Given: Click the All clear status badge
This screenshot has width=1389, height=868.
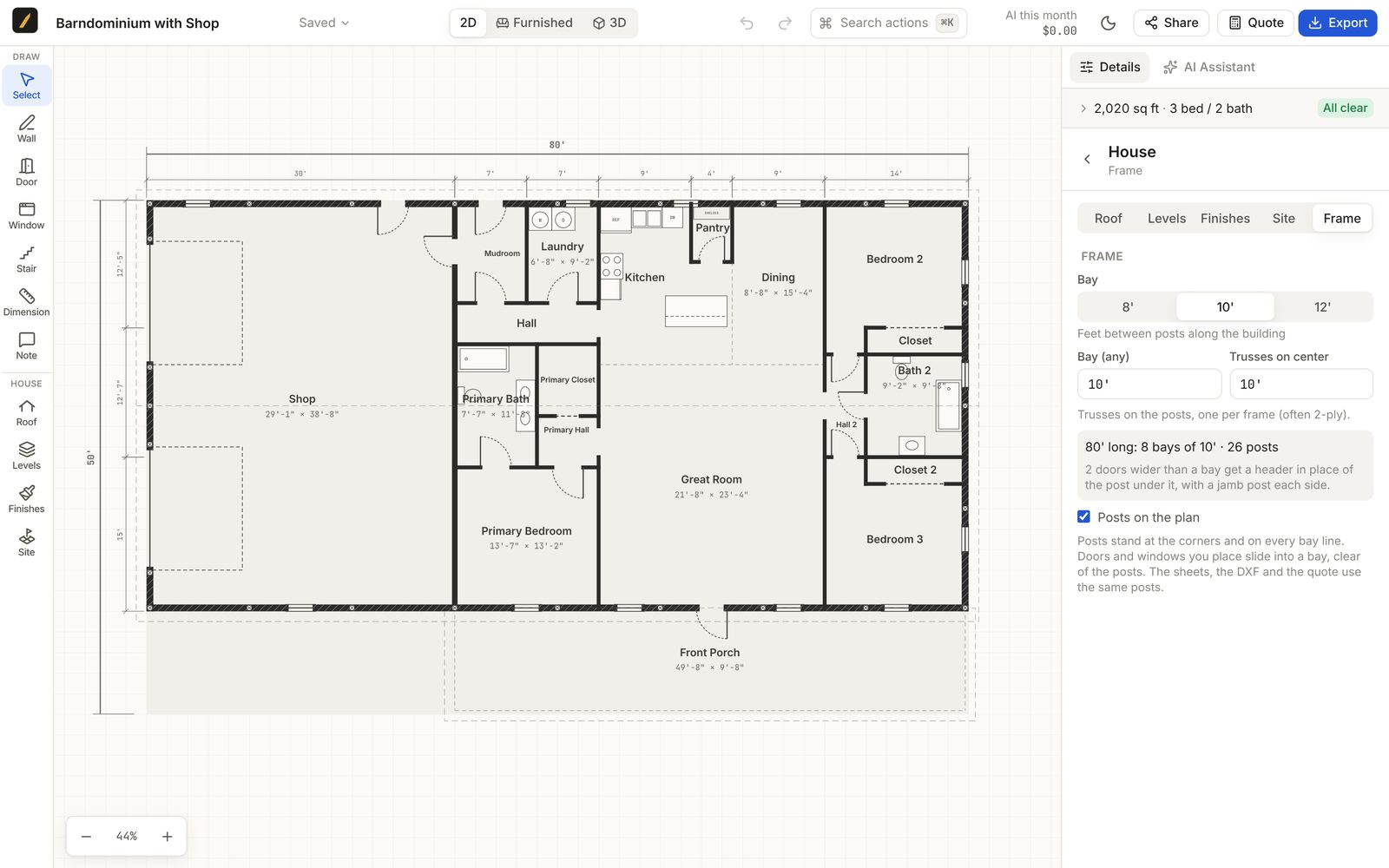Looking at the screenshot, I should [x=1345, y=108].
